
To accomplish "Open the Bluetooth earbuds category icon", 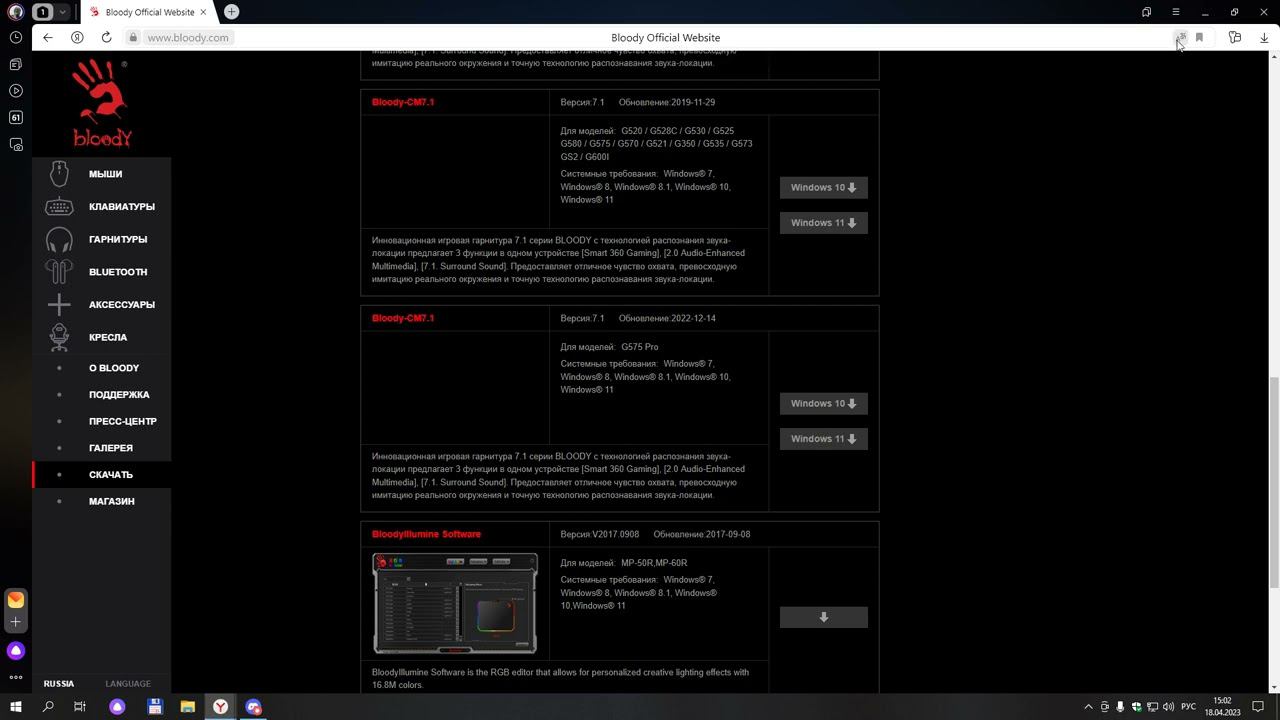I will [x=59, y=272].
